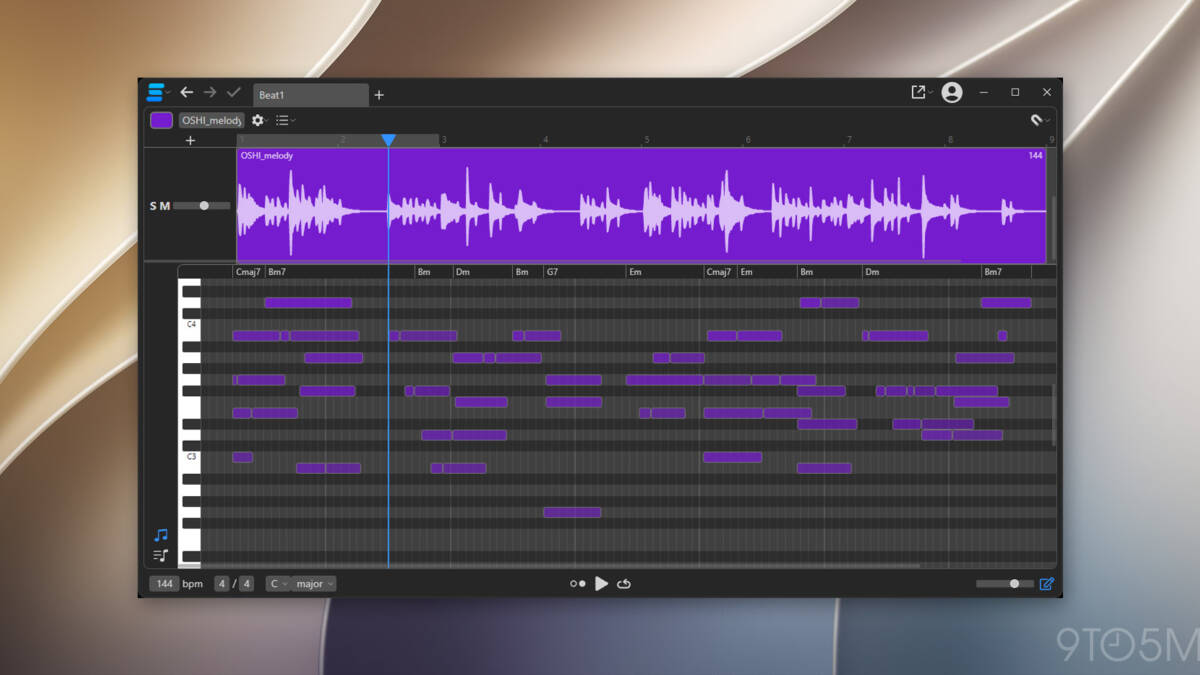Viewport: 1200px width, 675px height.
Task: Click the redo forward arrow
Action: [210, 92]
